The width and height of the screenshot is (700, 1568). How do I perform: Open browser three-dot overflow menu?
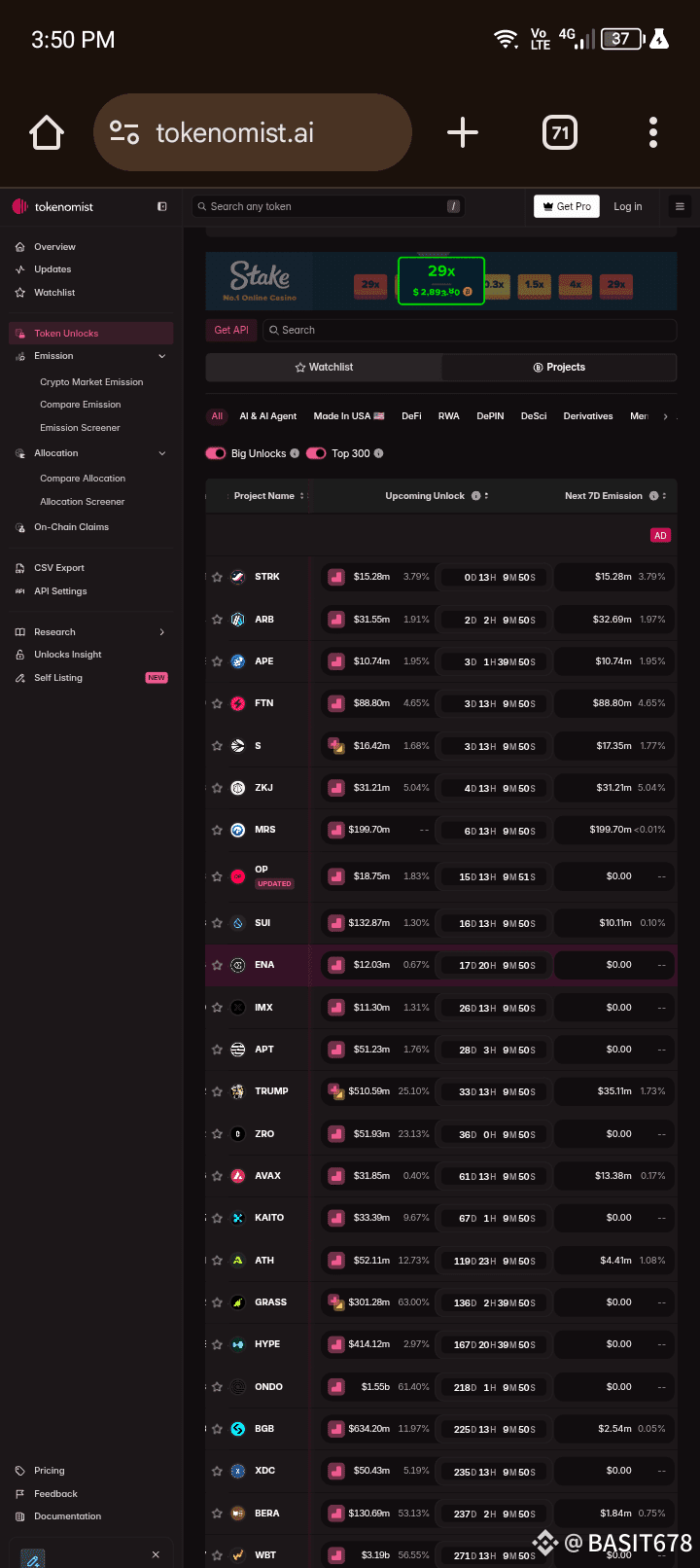click(x=653, y=132)
